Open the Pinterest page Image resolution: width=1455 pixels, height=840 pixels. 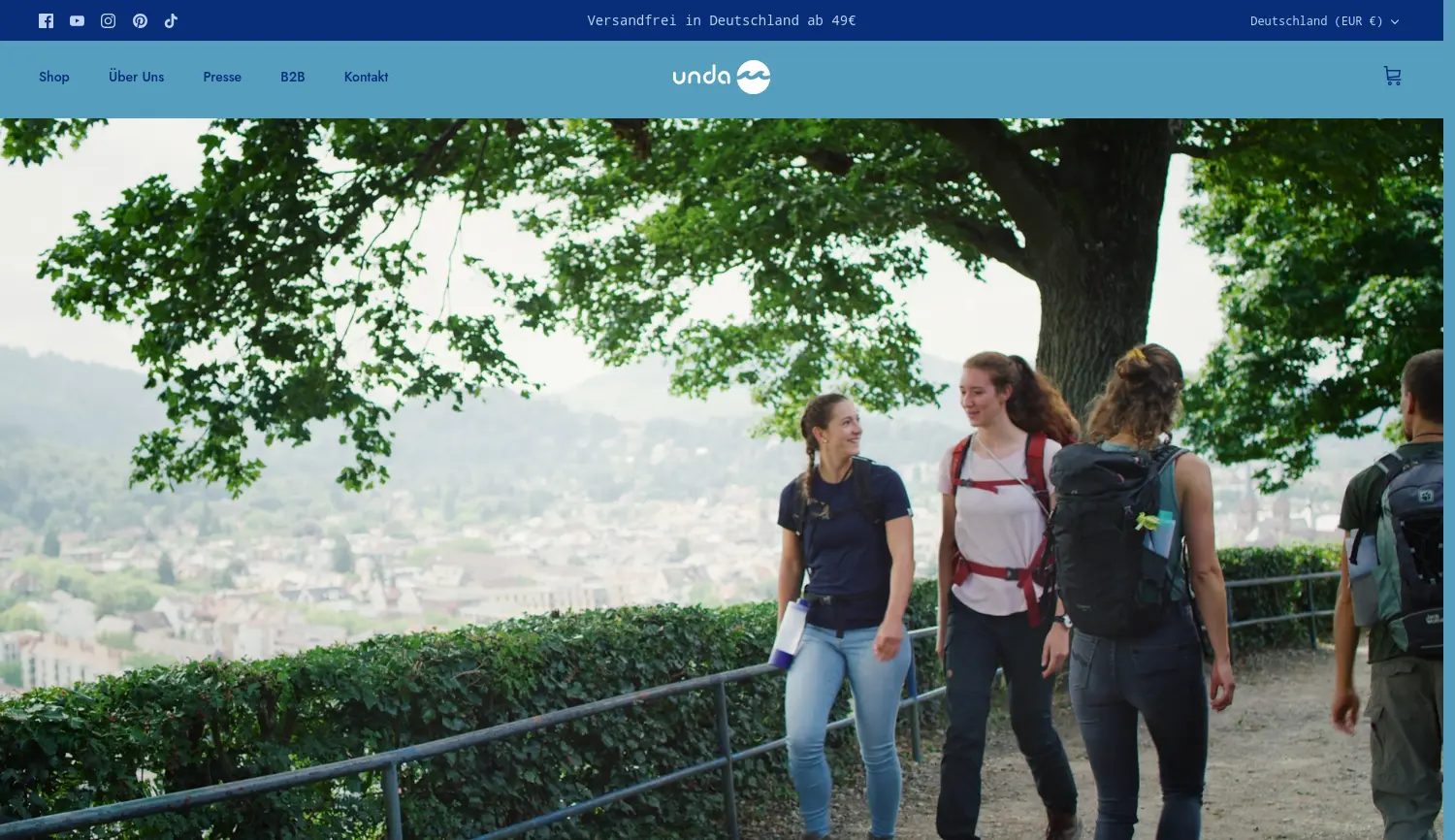tap(140, 20)
